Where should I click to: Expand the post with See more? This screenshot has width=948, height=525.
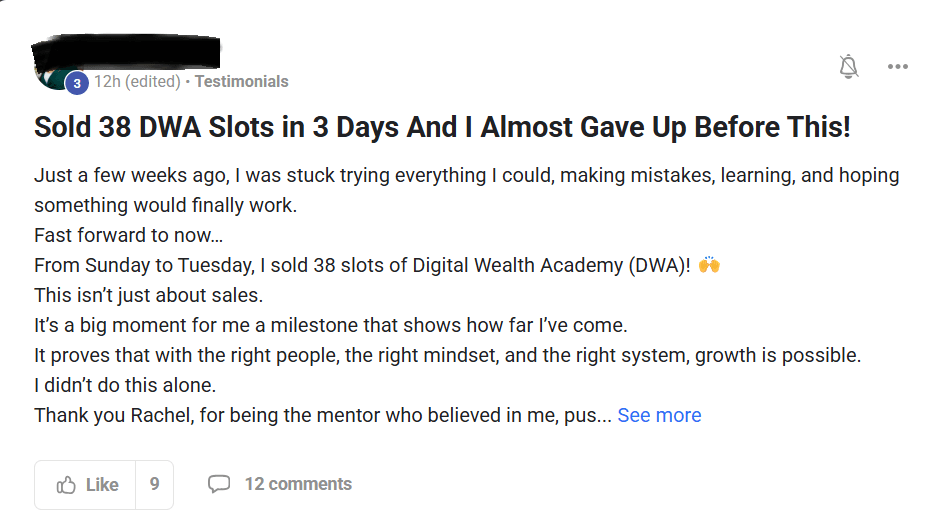click(659, 415)
